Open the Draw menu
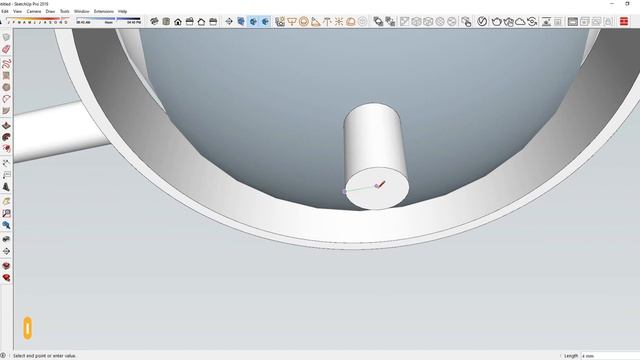Viewport: 640px width, 360px height. point(50,11)
